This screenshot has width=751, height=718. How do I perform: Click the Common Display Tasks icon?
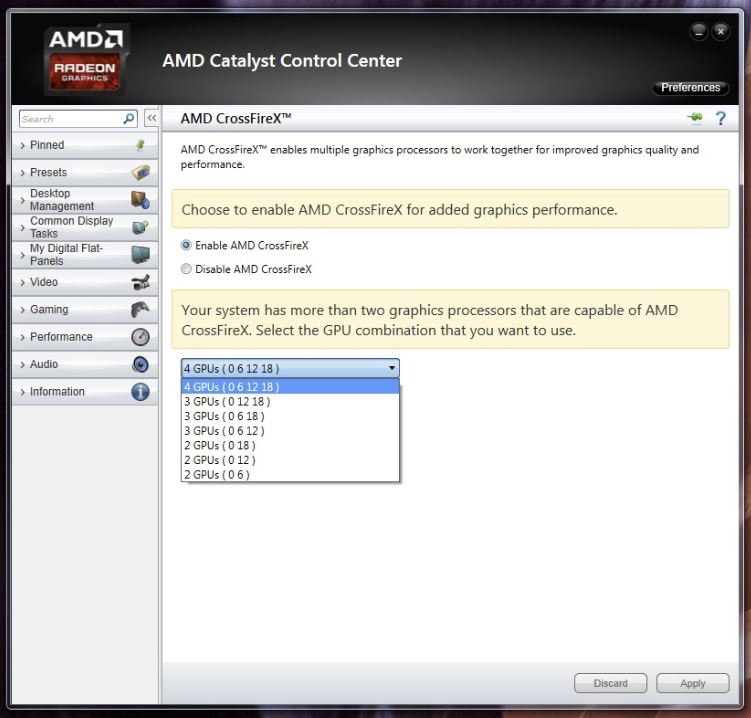[x=140, y=227]
